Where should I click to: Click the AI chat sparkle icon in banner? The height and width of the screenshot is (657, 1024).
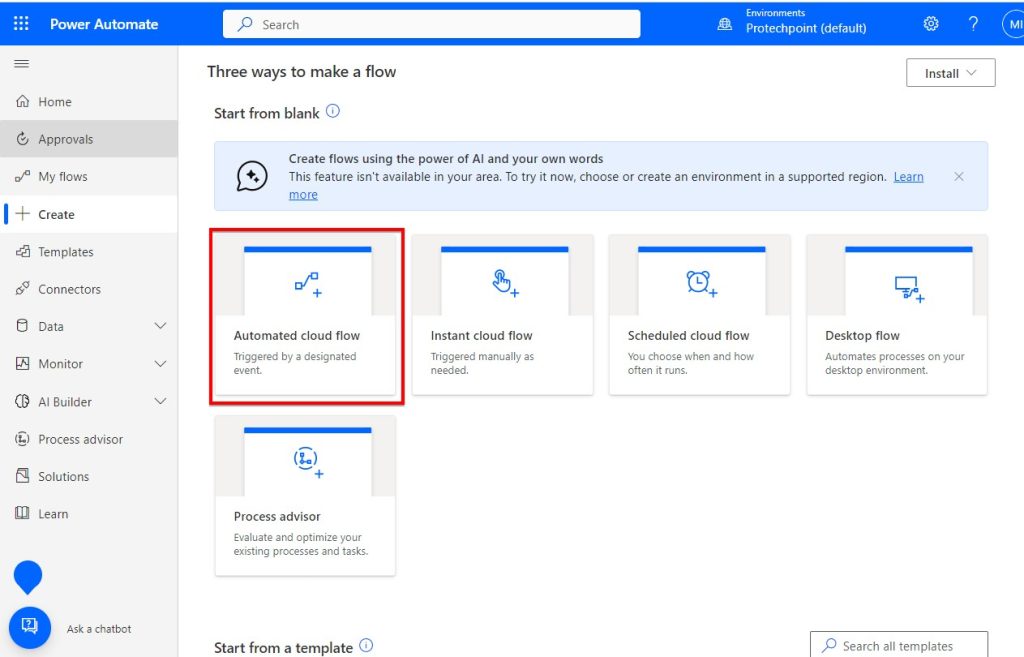(x=251, y=176)
